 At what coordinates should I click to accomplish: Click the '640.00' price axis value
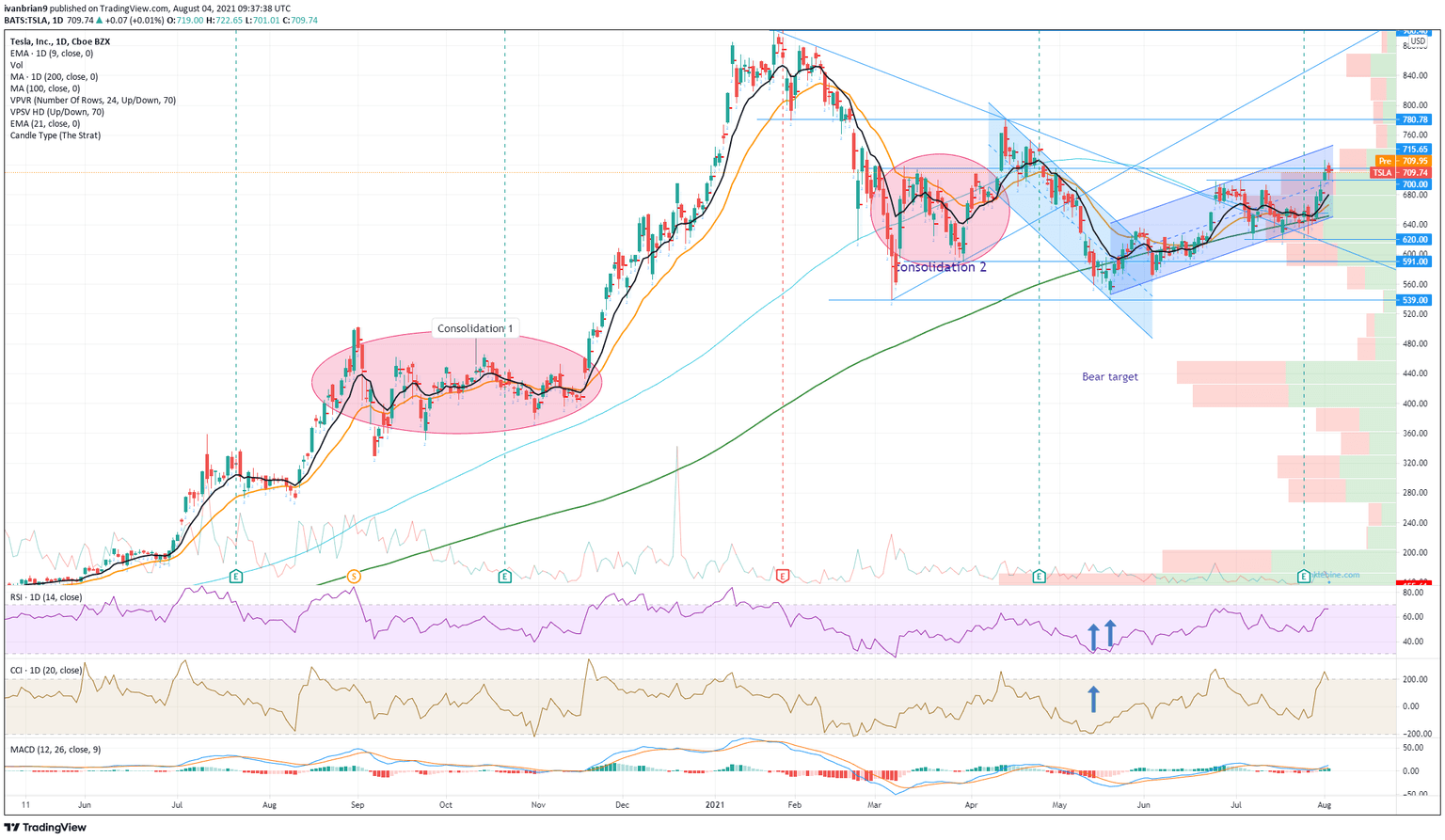(x=1416, y=225)
